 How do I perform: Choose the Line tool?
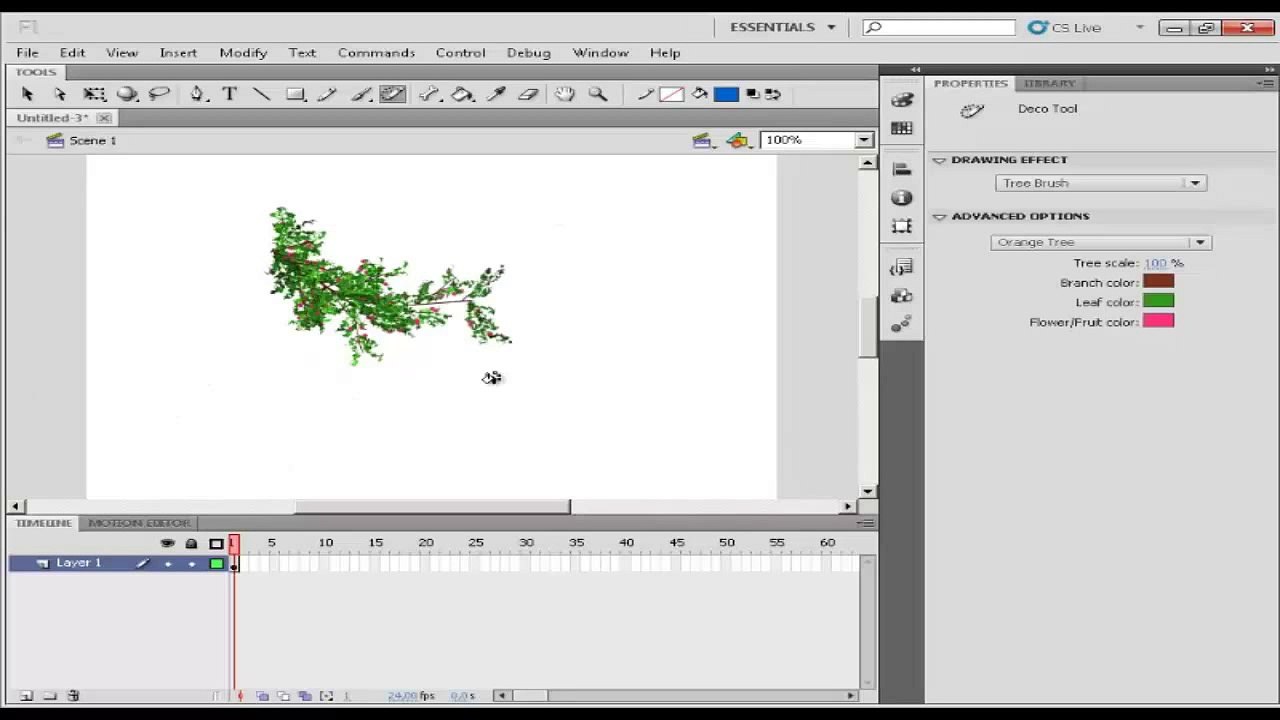(262, 94)
